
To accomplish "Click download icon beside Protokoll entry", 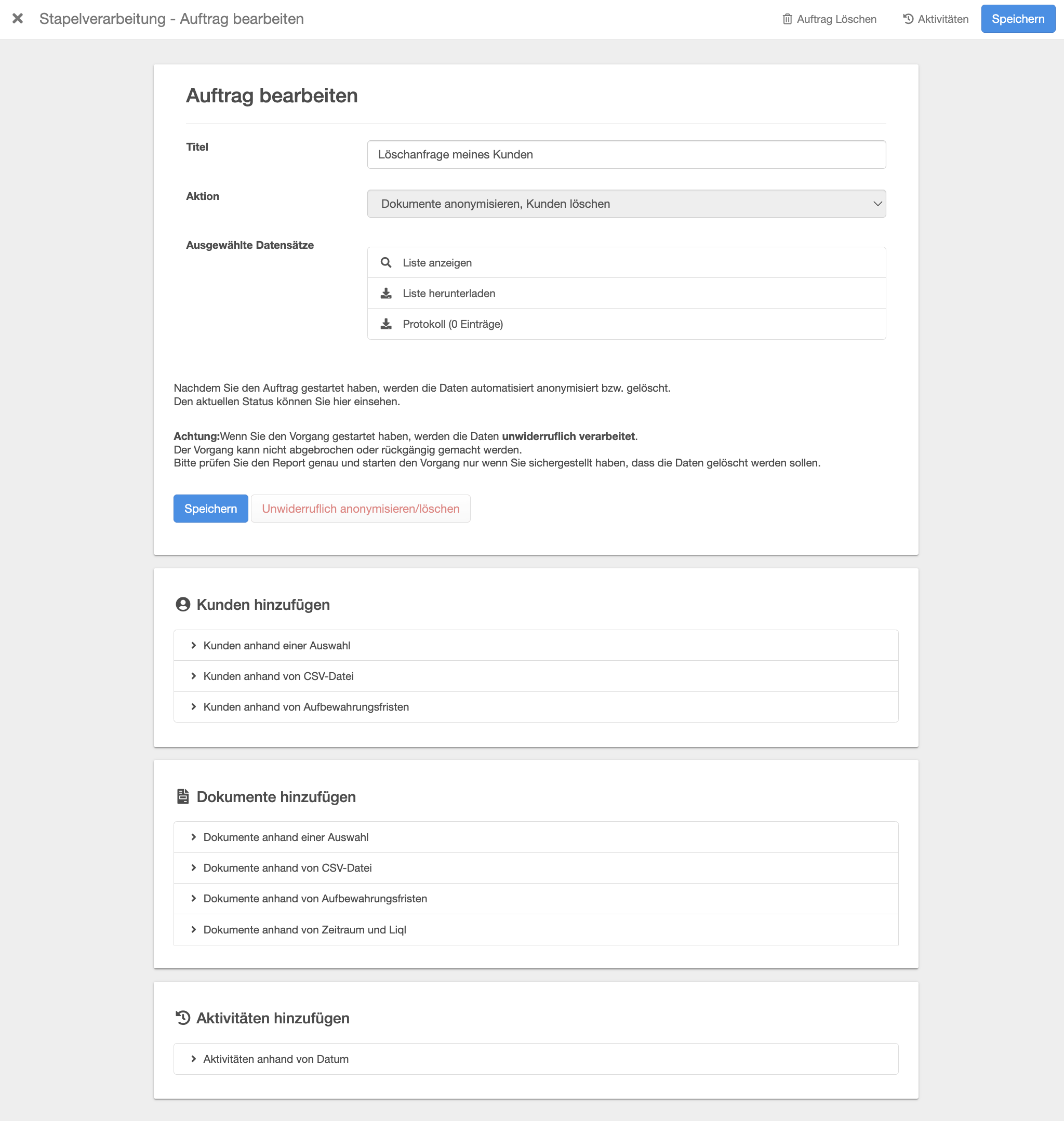I will point(385,324).
